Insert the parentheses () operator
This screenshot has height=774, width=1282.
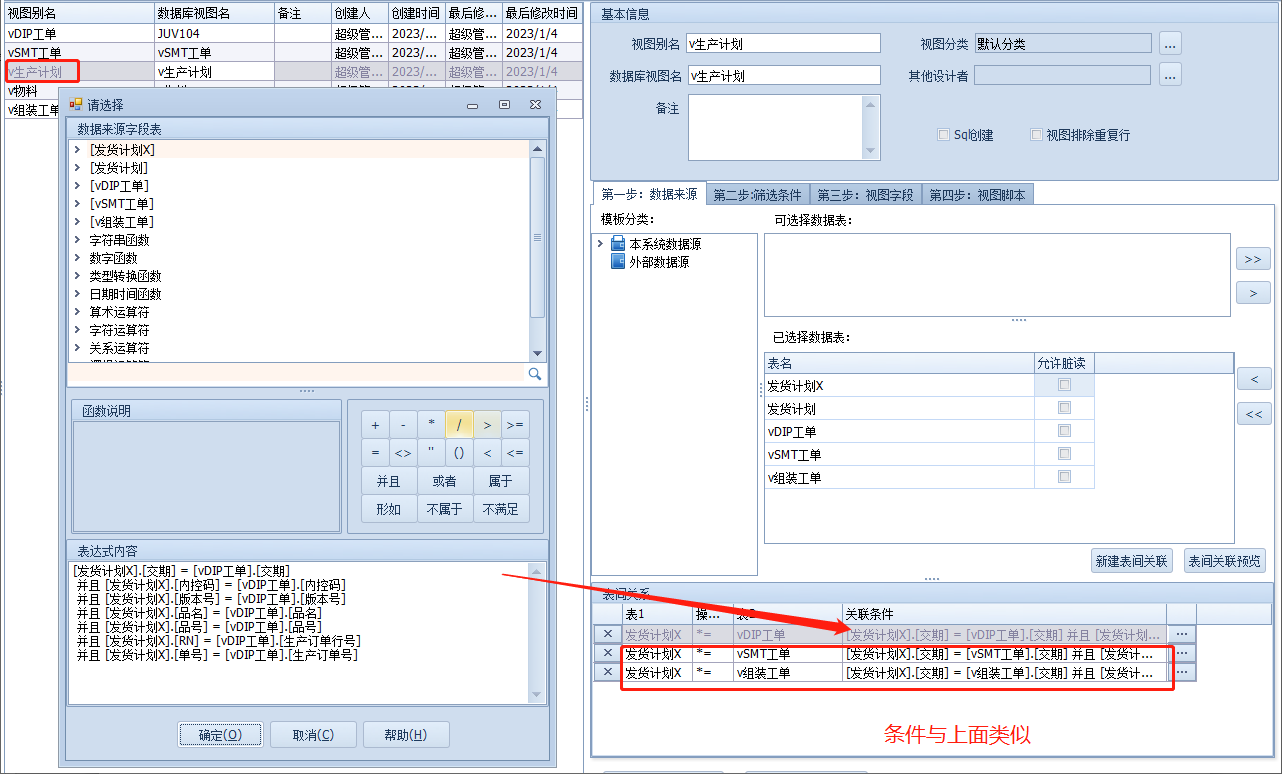click(x=459, y=453)
